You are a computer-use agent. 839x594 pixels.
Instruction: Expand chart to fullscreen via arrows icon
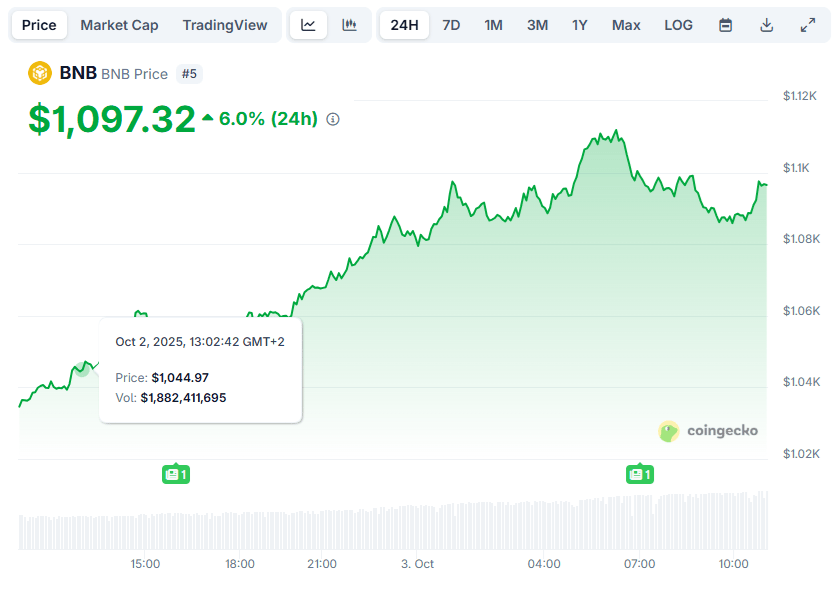tap(808, 24)
